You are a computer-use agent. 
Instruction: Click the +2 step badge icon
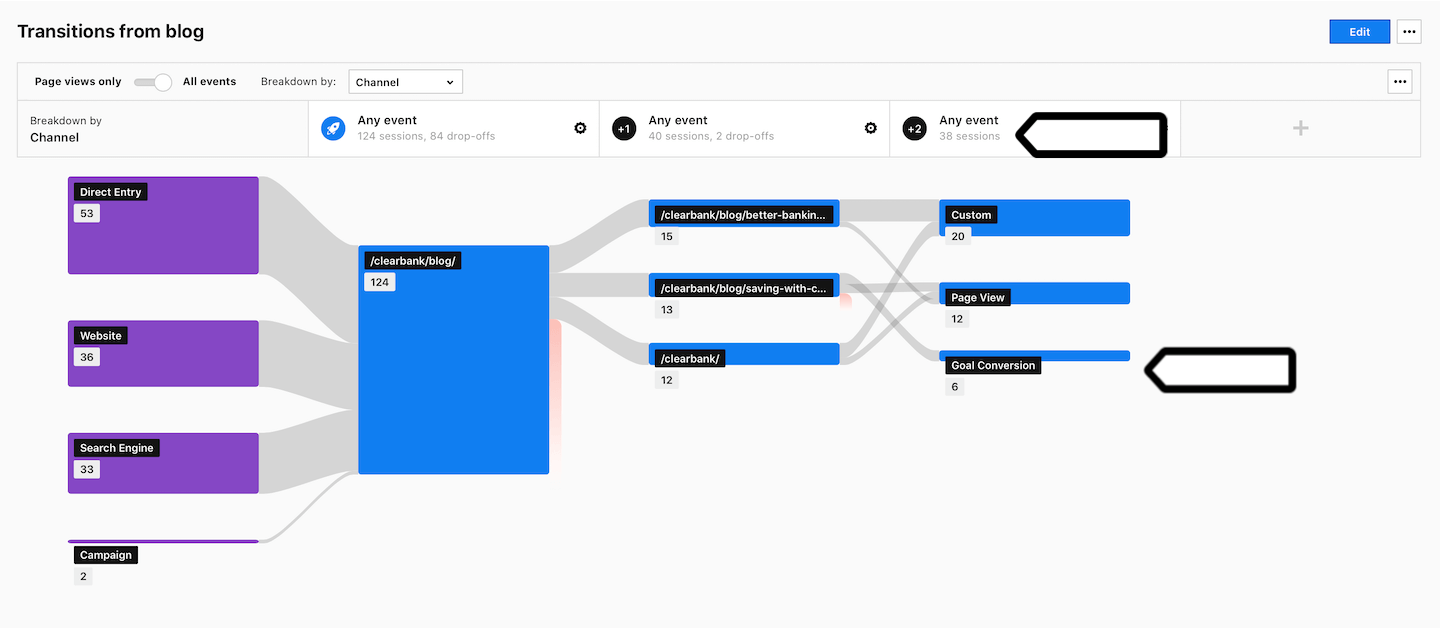coord(914,128)
